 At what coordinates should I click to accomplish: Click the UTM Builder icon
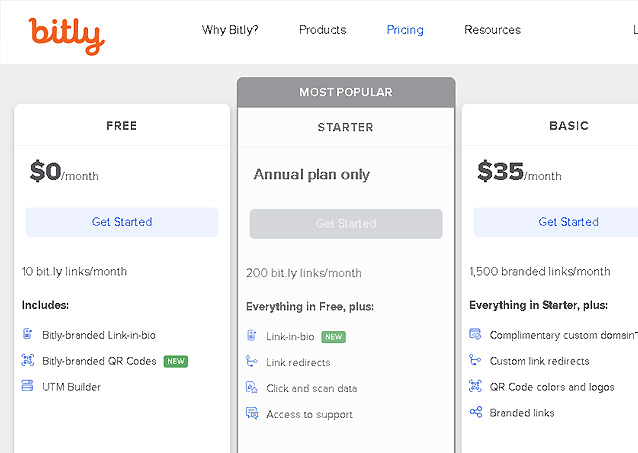27,386
